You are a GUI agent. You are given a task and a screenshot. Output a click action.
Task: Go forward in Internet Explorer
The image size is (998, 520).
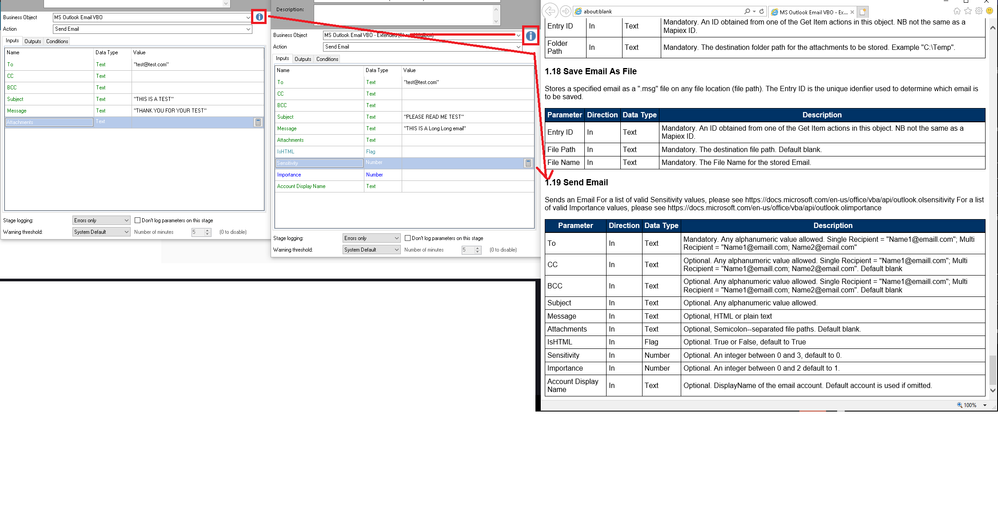565,11
